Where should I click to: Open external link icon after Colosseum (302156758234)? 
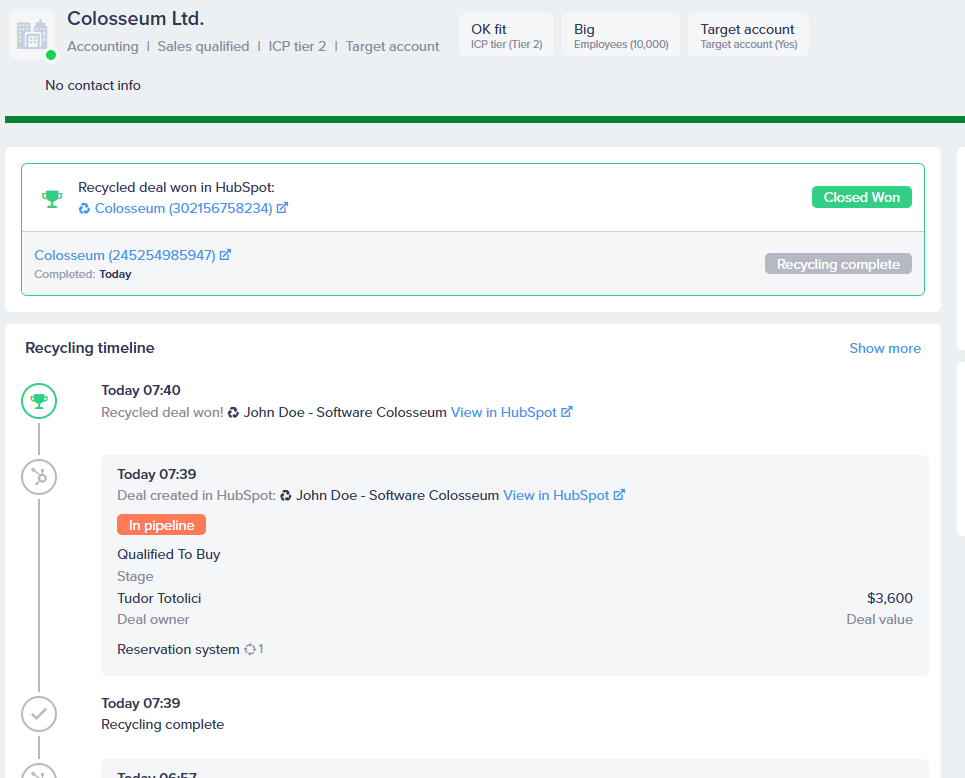click(x=282, y=208)
